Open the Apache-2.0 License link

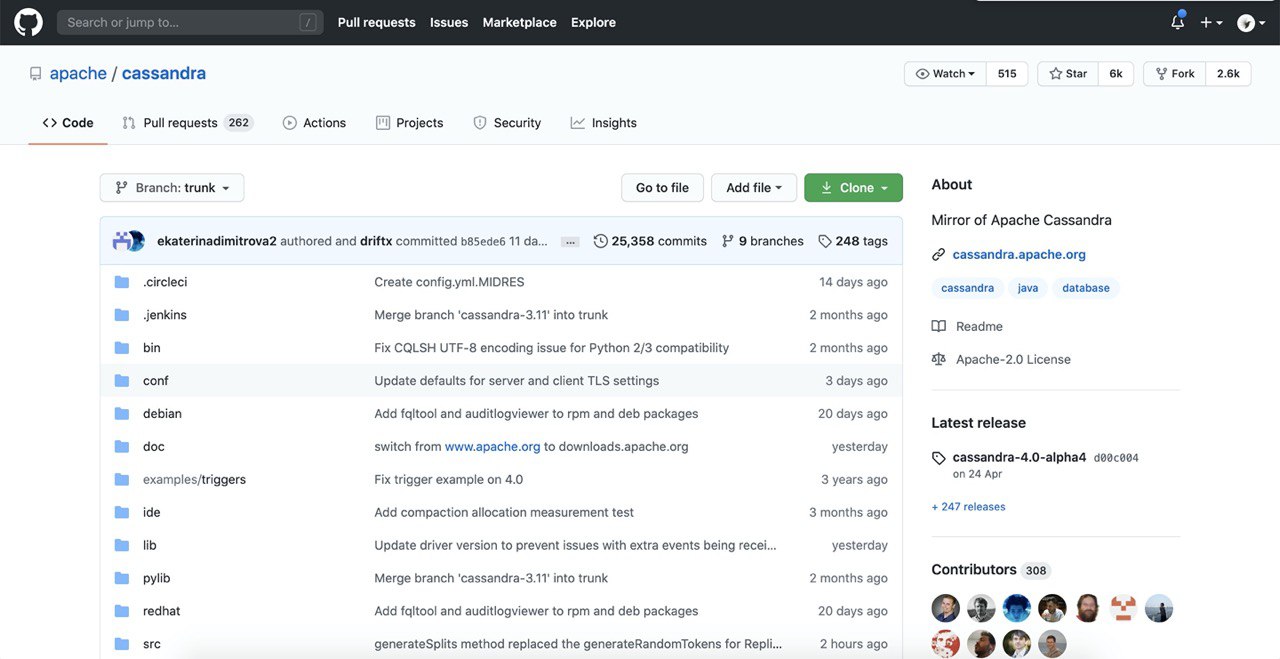coord(1001,360)
